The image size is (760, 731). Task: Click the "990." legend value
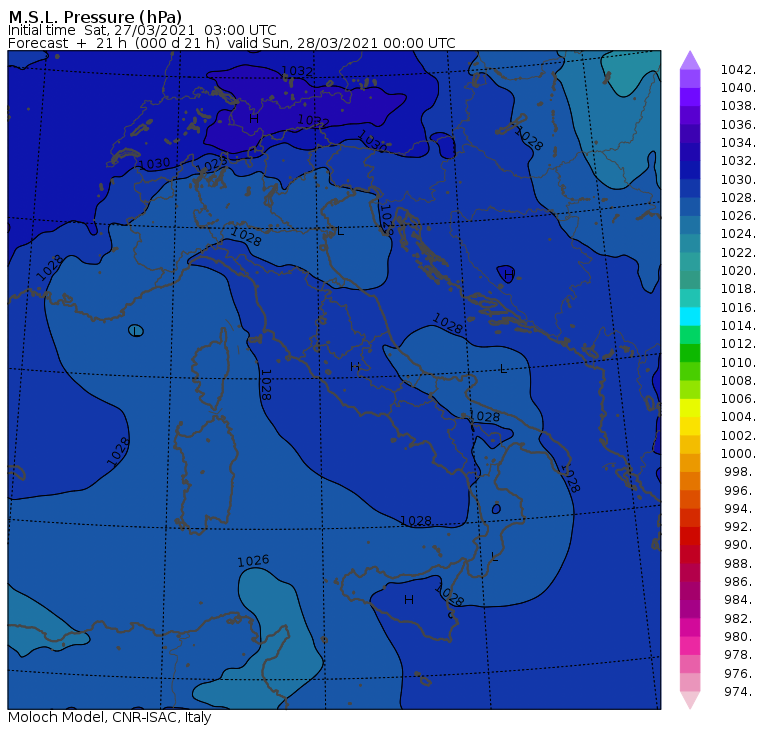coord(740,544)
